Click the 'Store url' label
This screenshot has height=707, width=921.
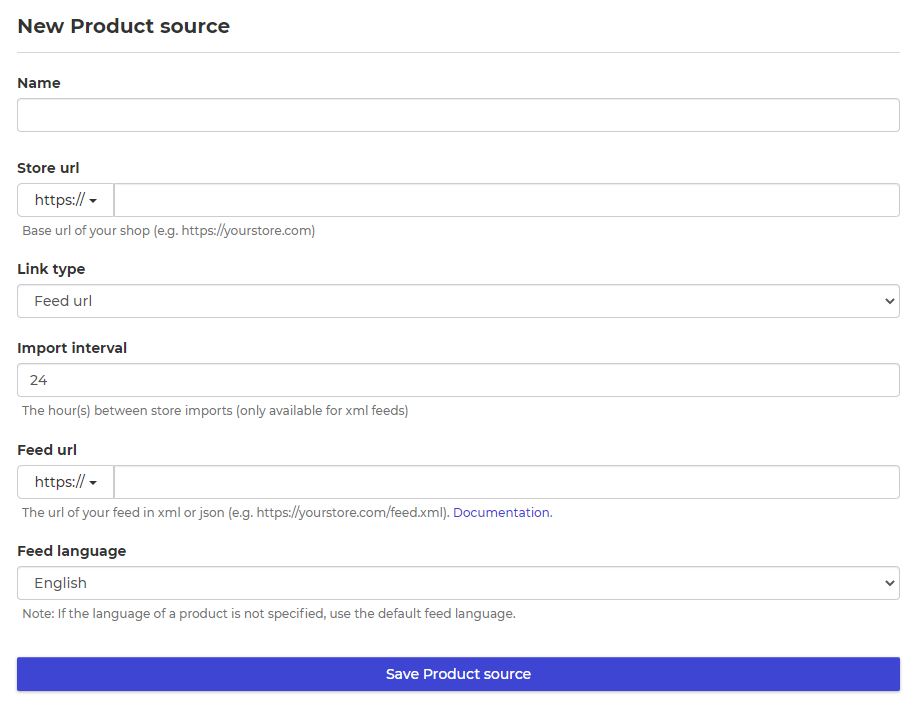pyautogui.click(x=48, y=168)
